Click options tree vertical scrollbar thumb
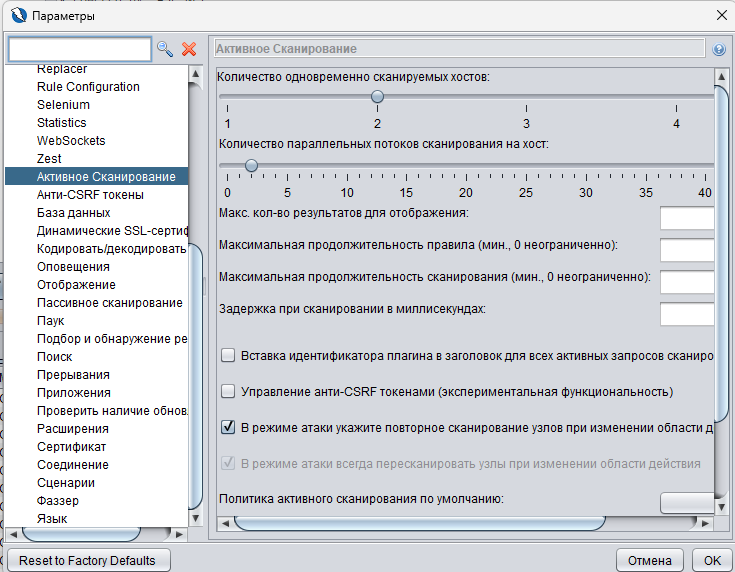 click(x=195, y=376)
